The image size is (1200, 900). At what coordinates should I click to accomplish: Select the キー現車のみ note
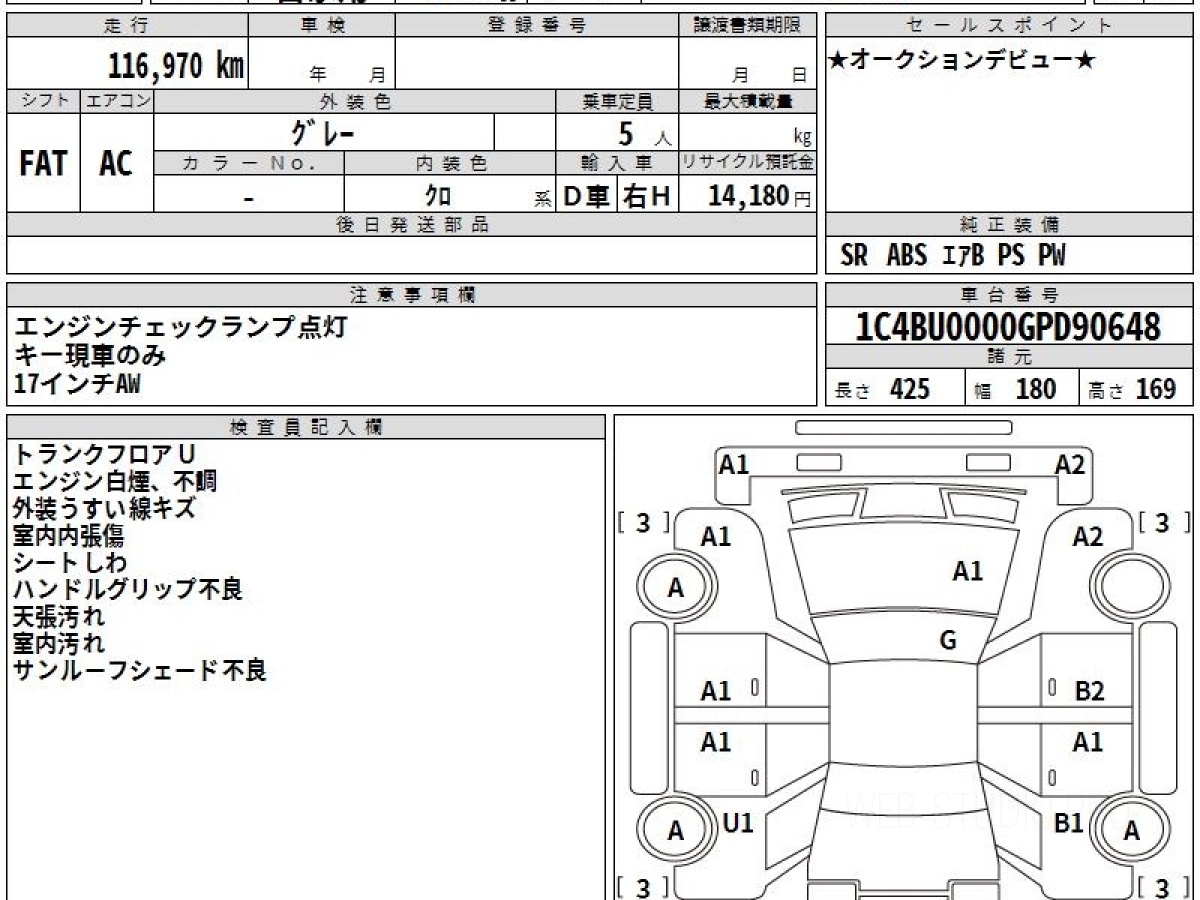coord(90,354)
